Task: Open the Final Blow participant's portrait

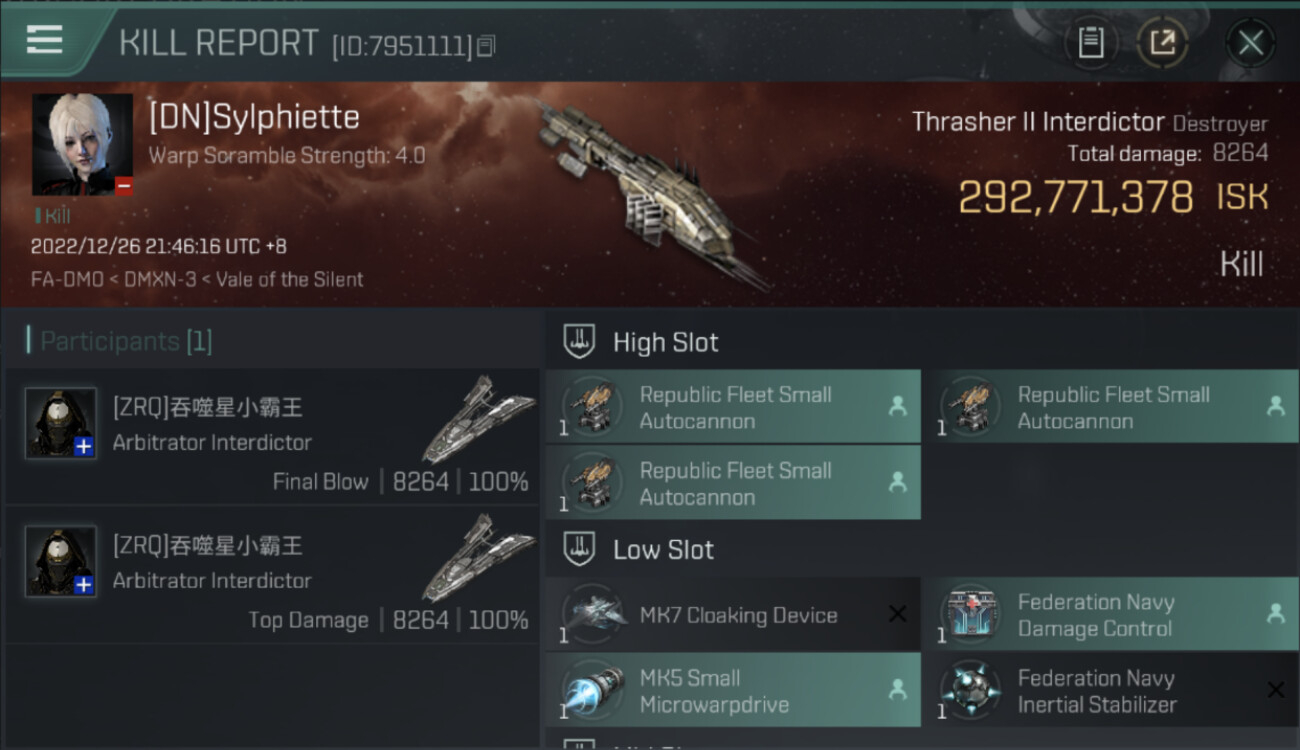Action: [61, 423]
